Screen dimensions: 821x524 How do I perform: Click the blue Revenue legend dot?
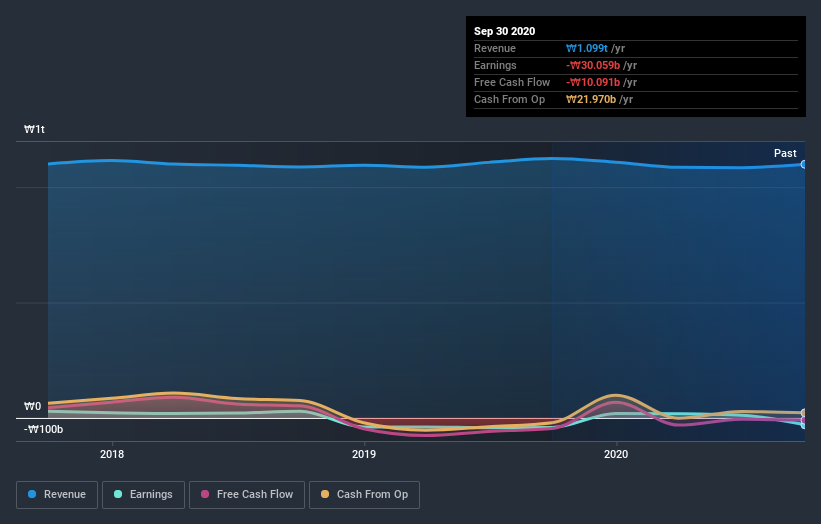32,494
